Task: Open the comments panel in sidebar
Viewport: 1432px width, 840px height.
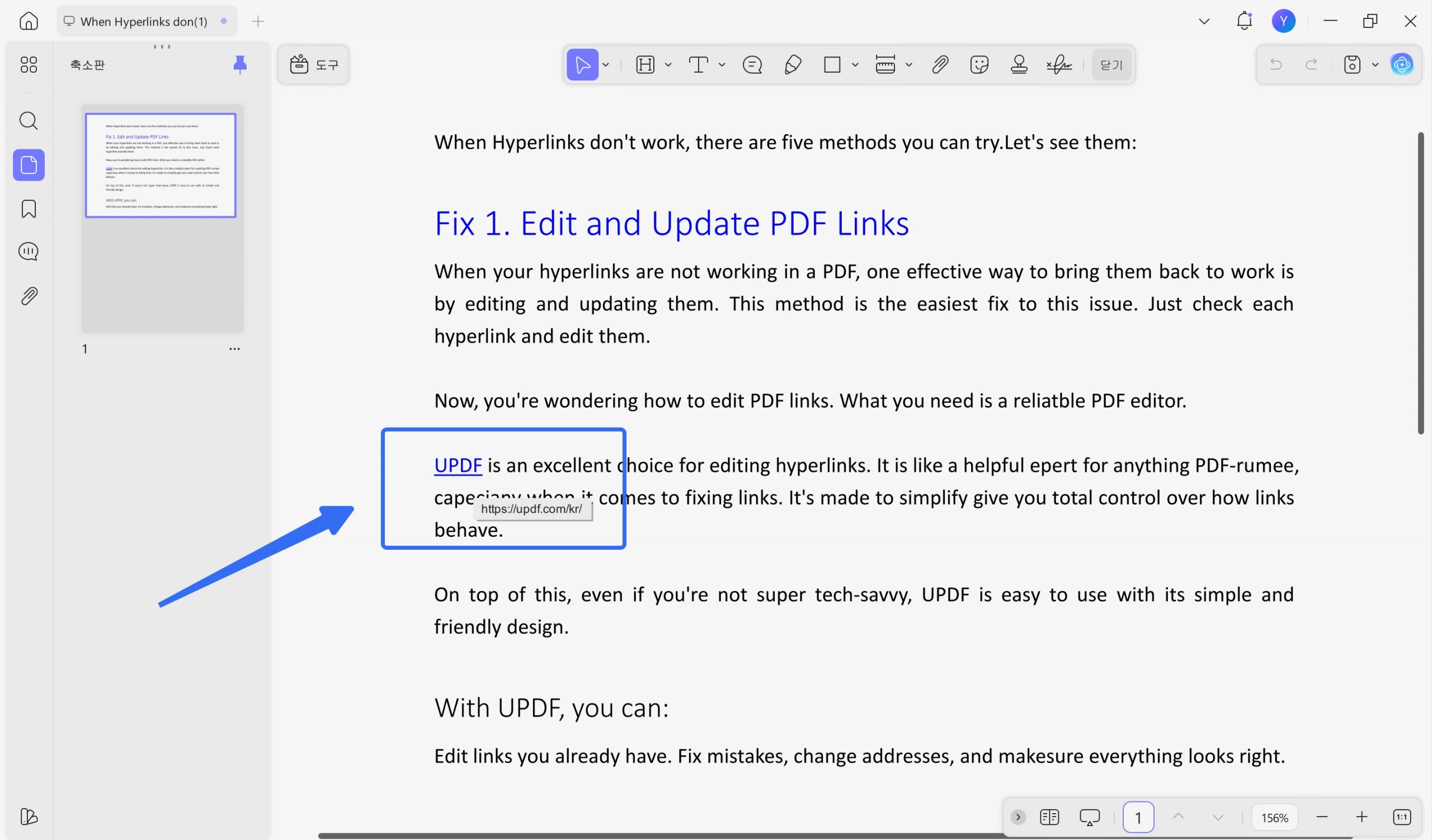Action: click(x=29, y=252)
